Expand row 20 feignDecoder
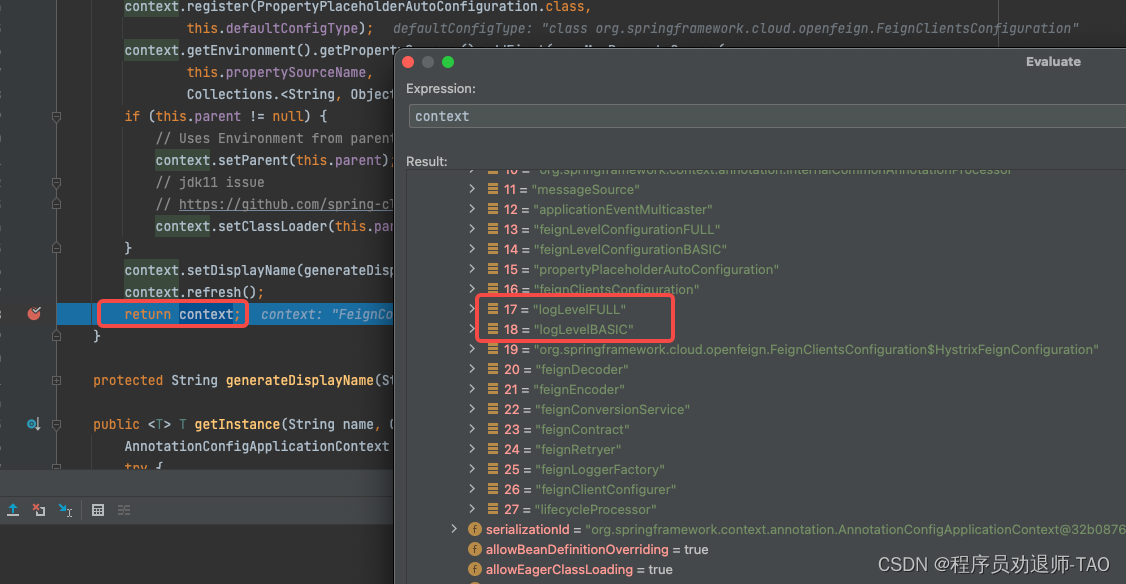Viewport: 1126px width, 584px height. tap(472, 369)
